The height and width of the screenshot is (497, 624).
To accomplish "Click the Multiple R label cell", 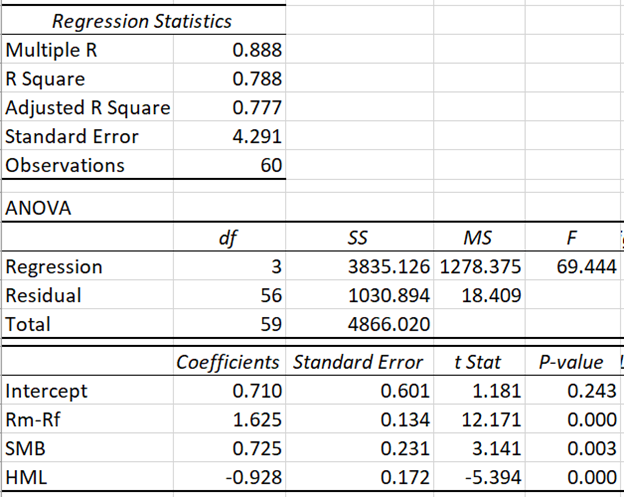I will pos(51,50).
